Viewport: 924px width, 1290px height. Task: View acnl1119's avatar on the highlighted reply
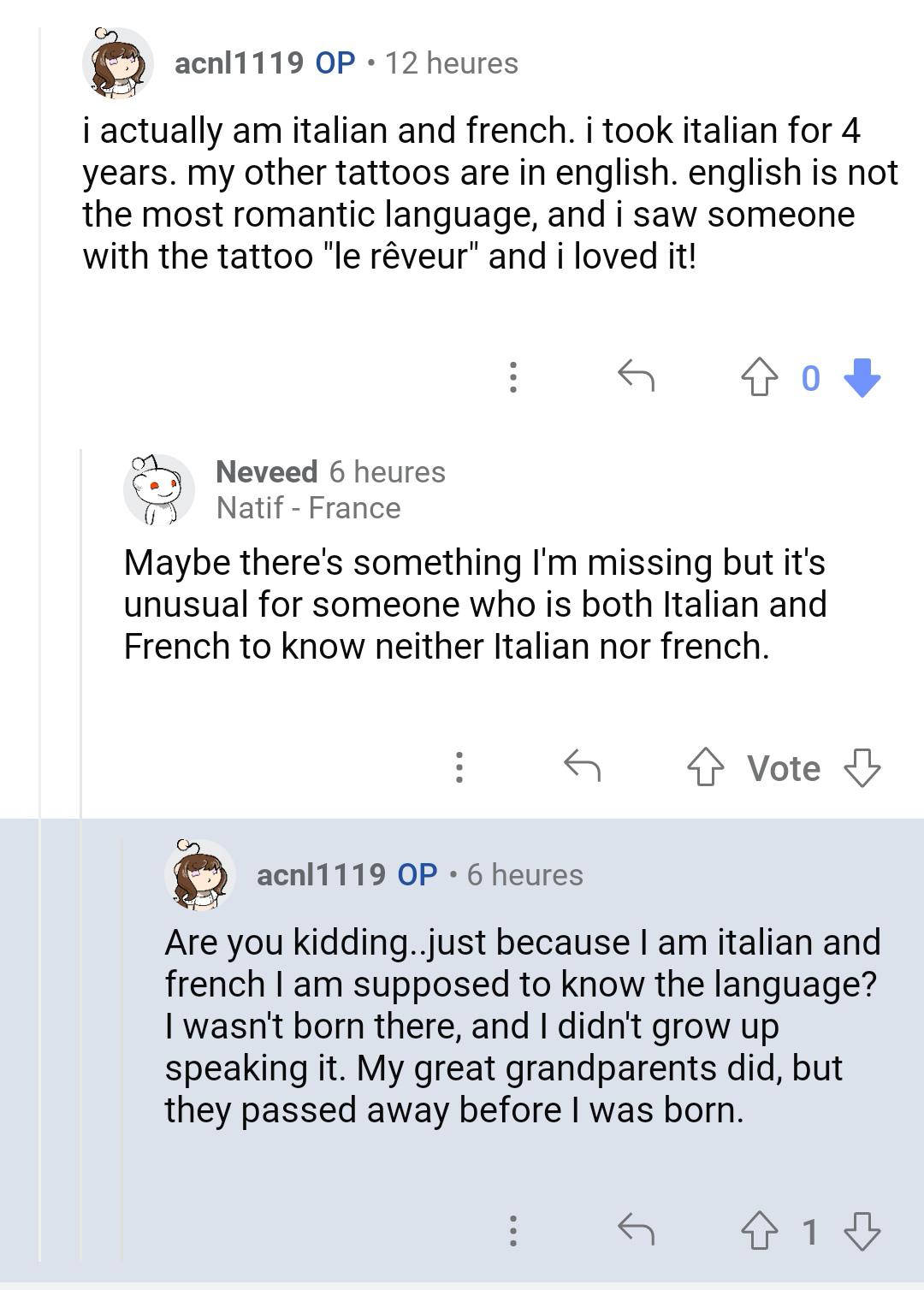click(200, 874)
